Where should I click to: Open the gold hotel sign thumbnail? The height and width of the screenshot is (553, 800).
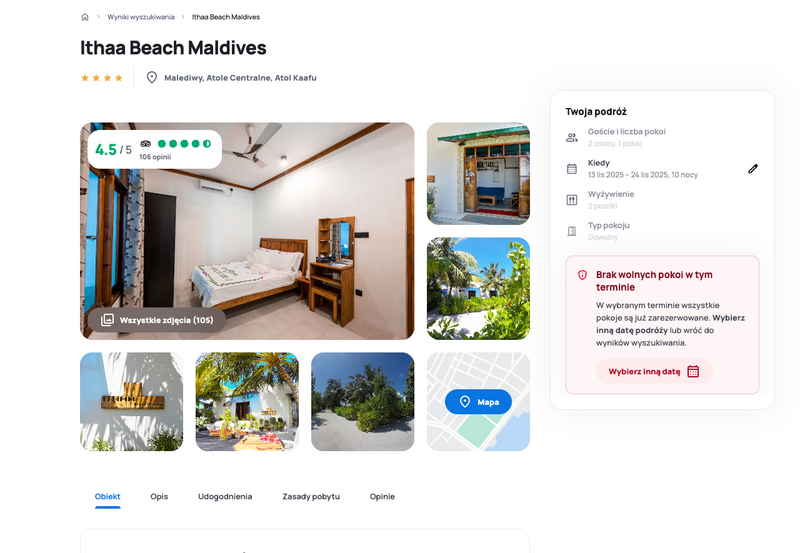point(132,401)
